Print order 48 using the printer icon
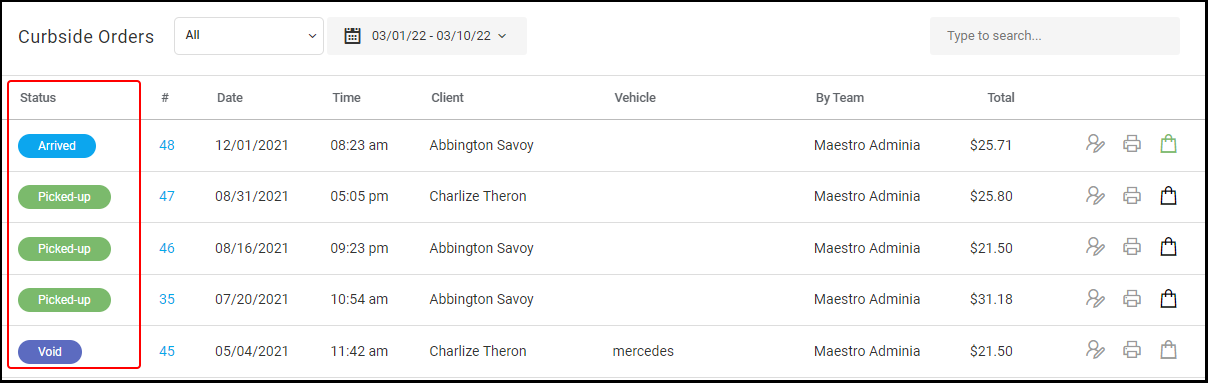Image resolution: width=1208 pixels, height=383 pixels. pyautogui.click(x=1132, y=144)
